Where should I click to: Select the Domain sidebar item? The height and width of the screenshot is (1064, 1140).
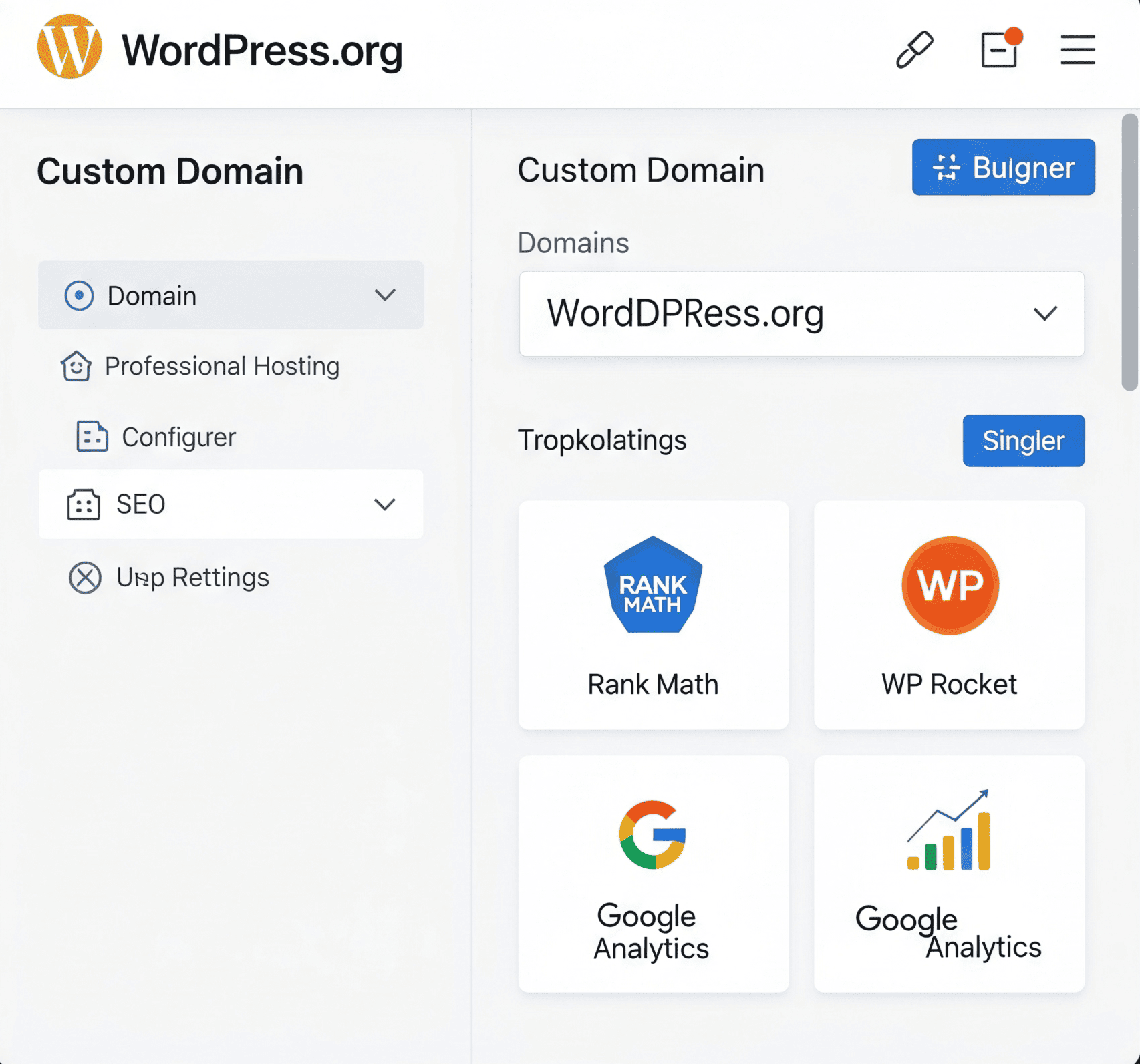(231, 295)
